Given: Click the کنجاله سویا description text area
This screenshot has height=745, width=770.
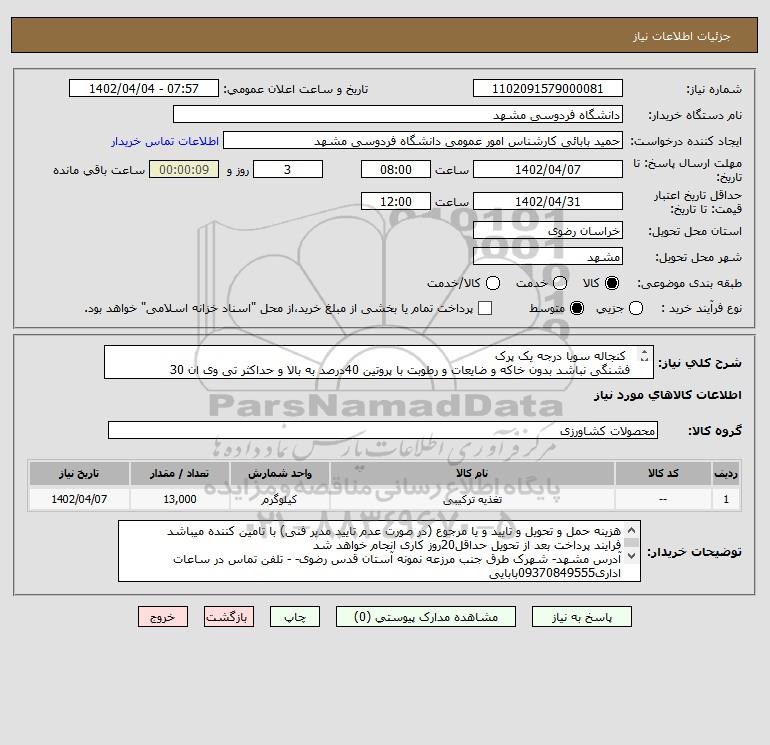Looking at the screenshot, I should [379, 362].
